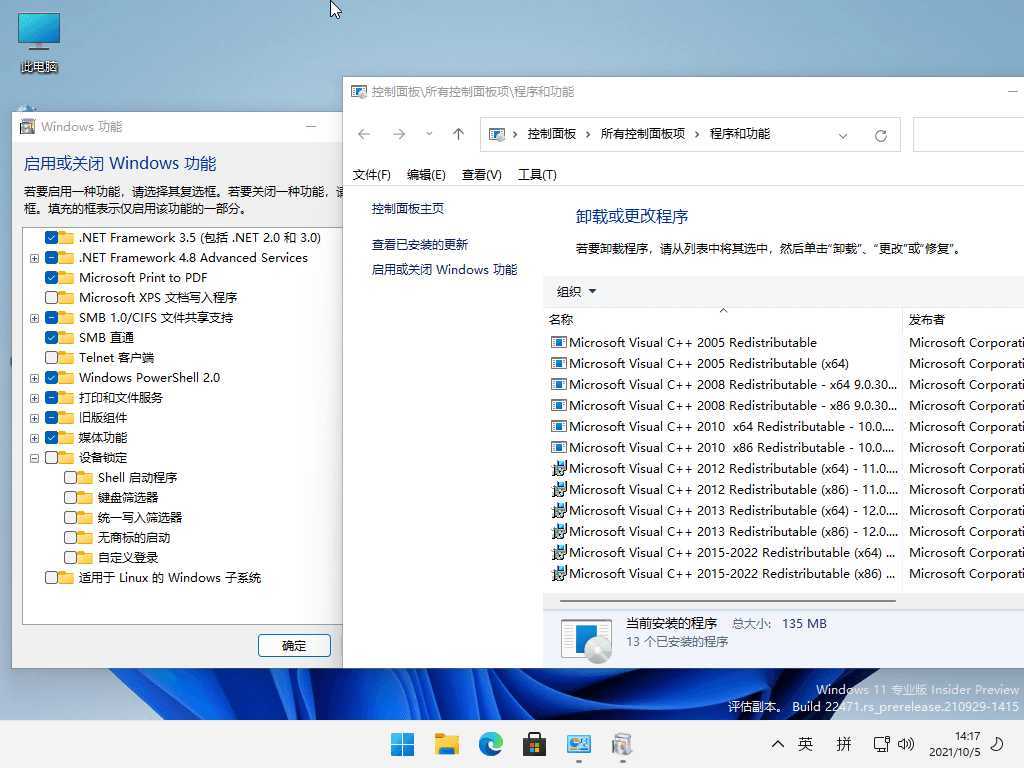
Task: Check the 自定义登录 checkbox
Action: 71,558
